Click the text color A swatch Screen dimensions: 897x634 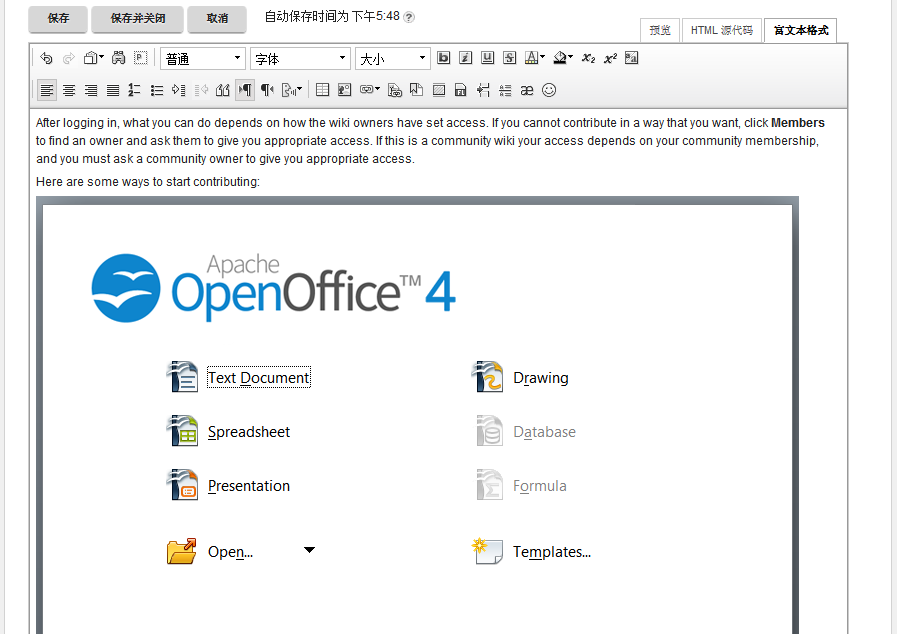click(531, 58)
